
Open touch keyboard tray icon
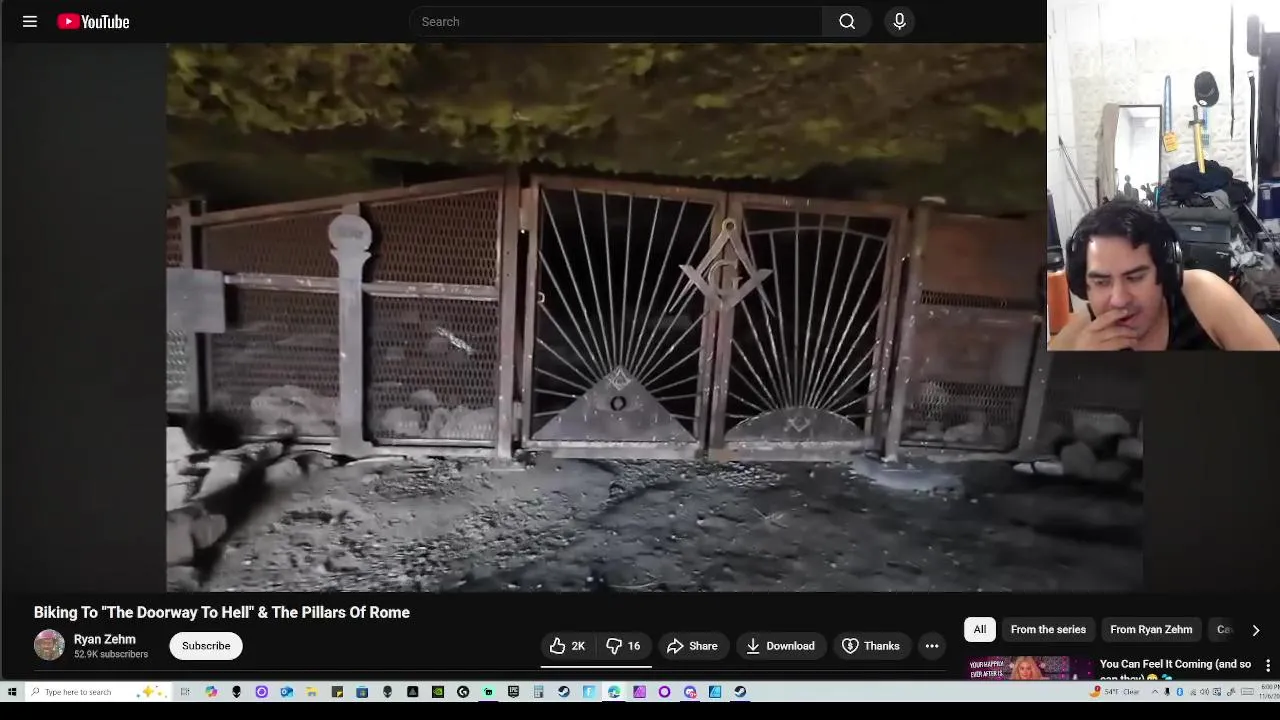pos(1247,691)
